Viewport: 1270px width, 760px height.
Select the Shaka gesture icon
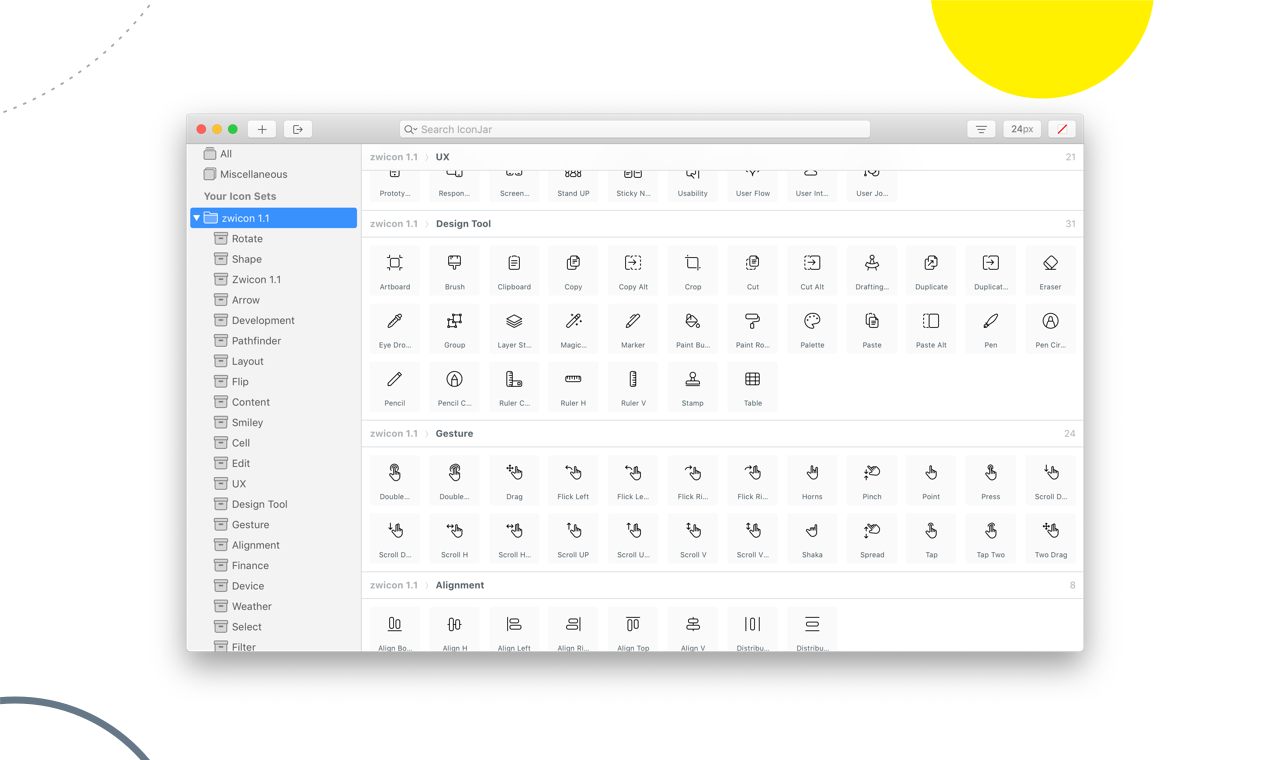click(x=812, y=537)
